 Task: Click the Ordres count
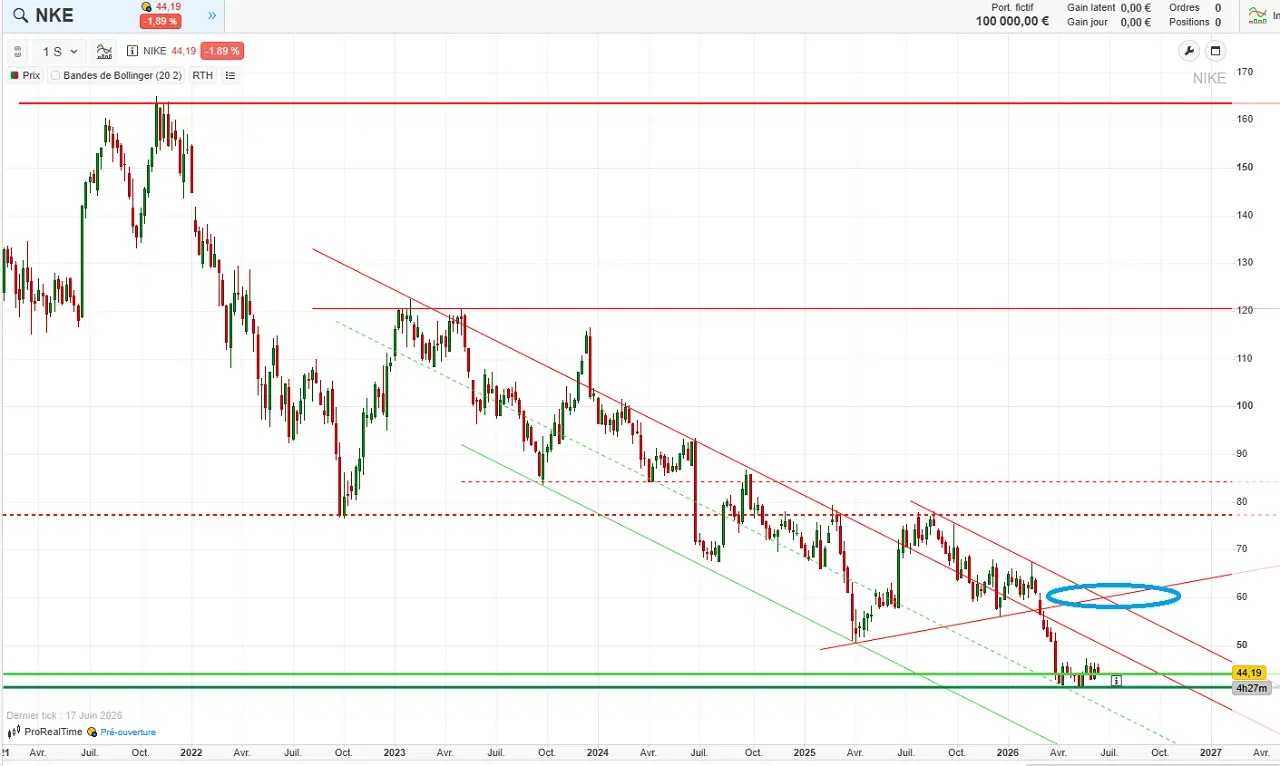pyautogui.click(x=1217, y=7)
